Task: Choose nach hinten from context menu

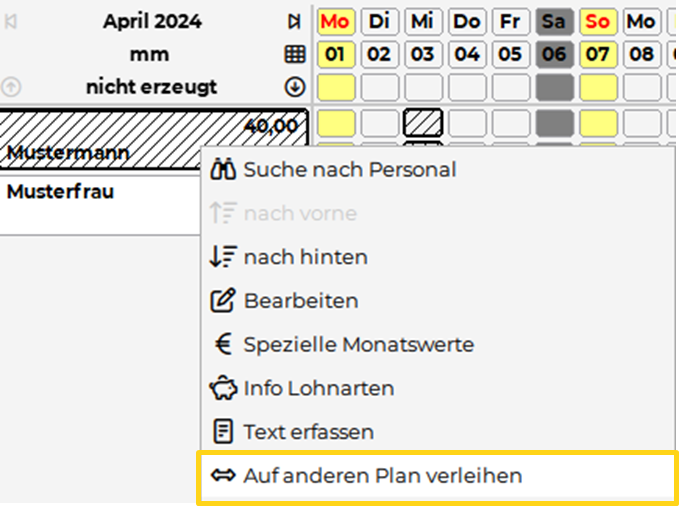Action: [x=305, y=257]
